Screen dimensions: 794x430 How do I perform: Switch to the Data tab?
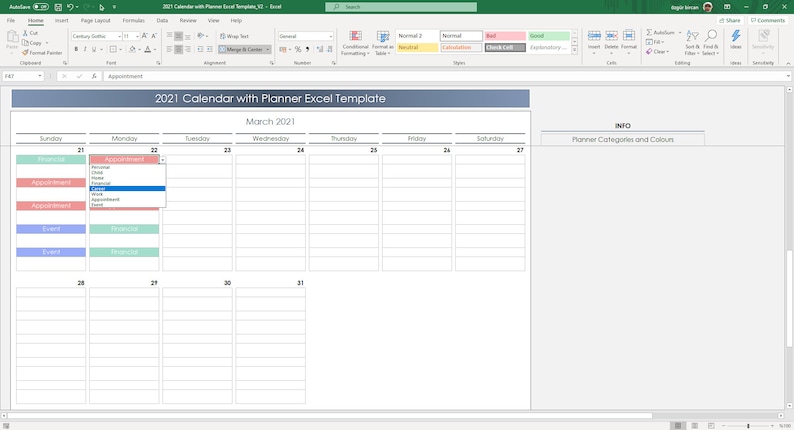[162, 20]
